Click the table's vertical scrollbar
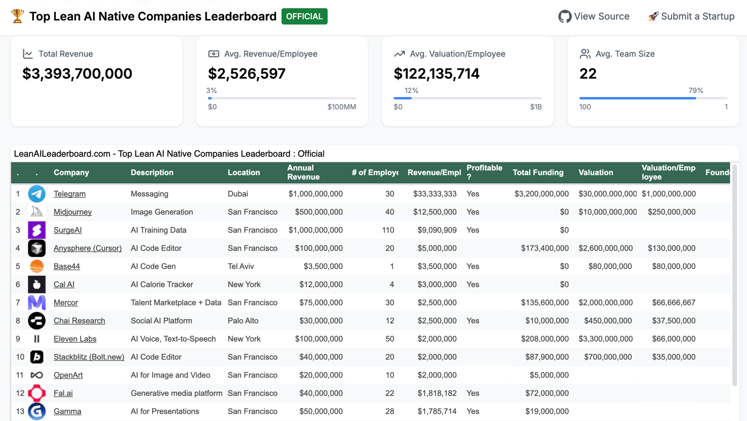The width and height of the screenshot is (747, 421). [735, 275]
